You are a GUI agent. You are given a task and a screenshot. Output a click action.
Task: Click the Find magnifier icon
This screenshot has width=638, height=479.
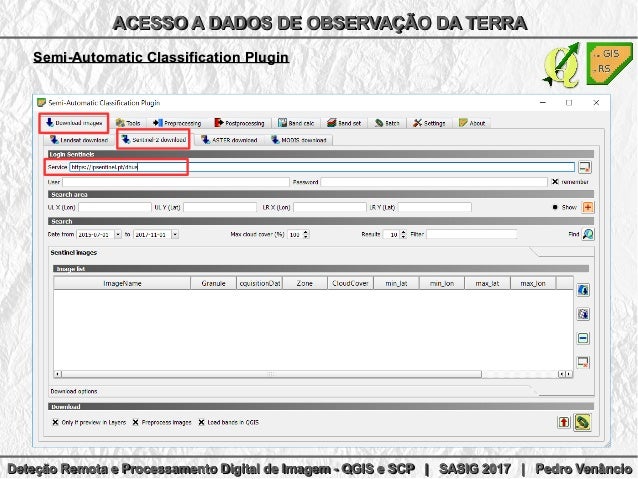[x=588, y=234]
